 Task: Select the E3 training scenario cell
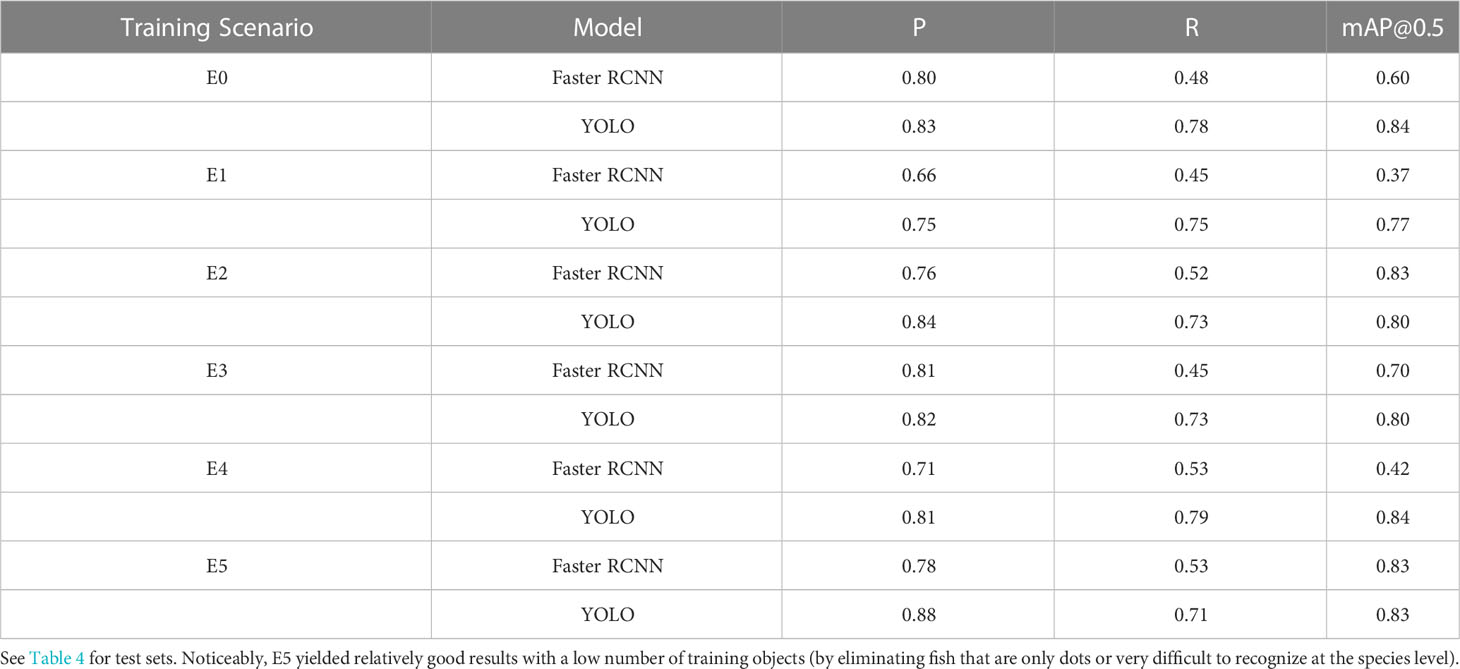216,371
